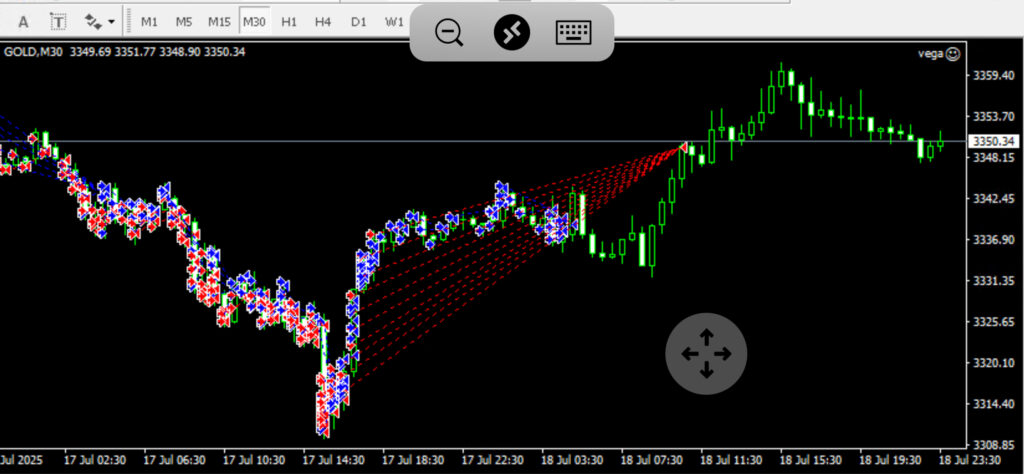Switch chart to H4 timeframe
This screenshot has height=474, width=1024.
coord(323,22)
